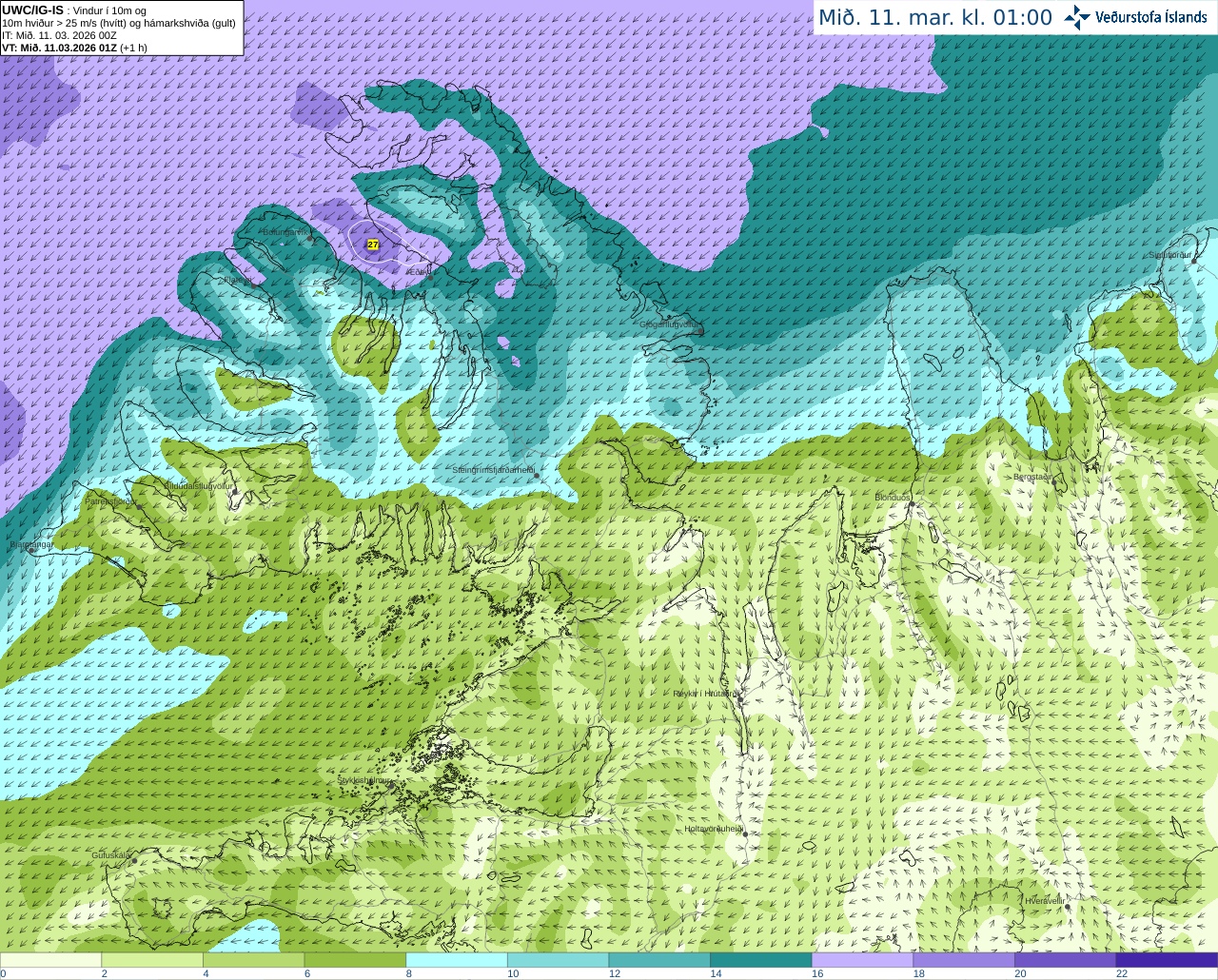The width and height of the screenshot is (1218, 980).
Task: Click the 2–4 m/s light green swatch
Action: click(152, 960)
